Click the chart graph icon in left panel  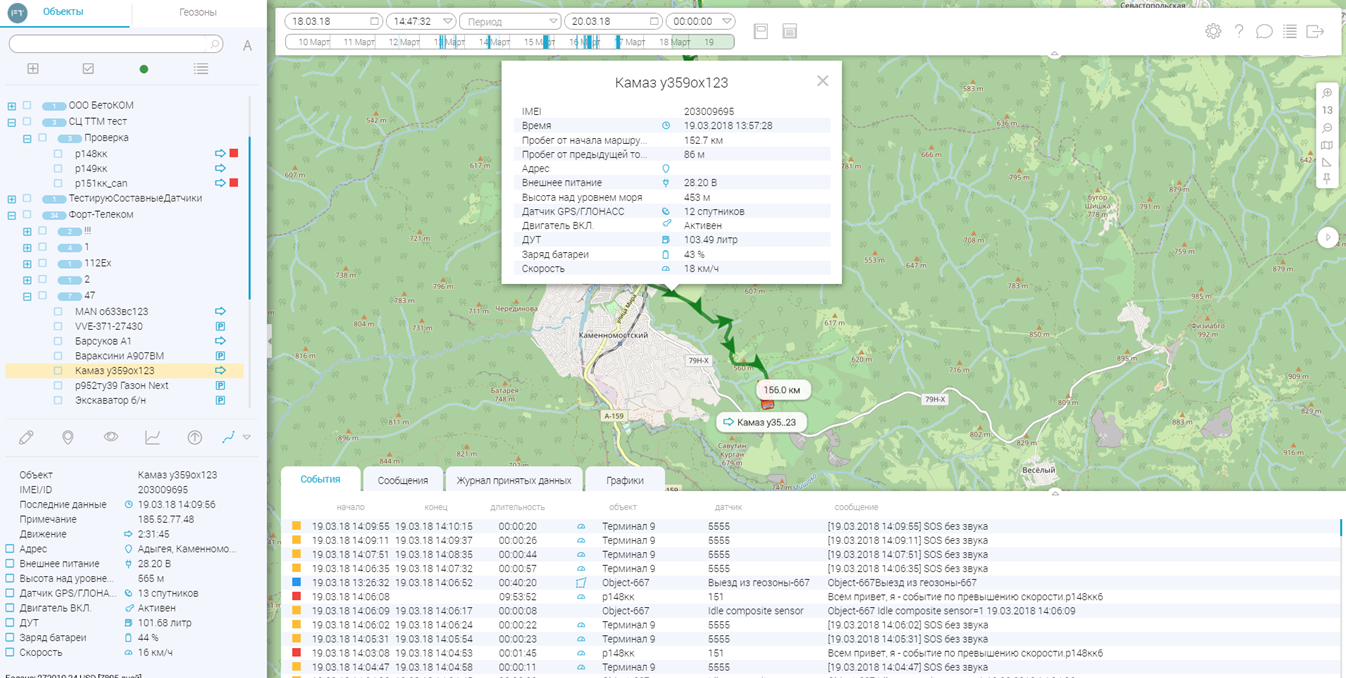coord(153,437)
